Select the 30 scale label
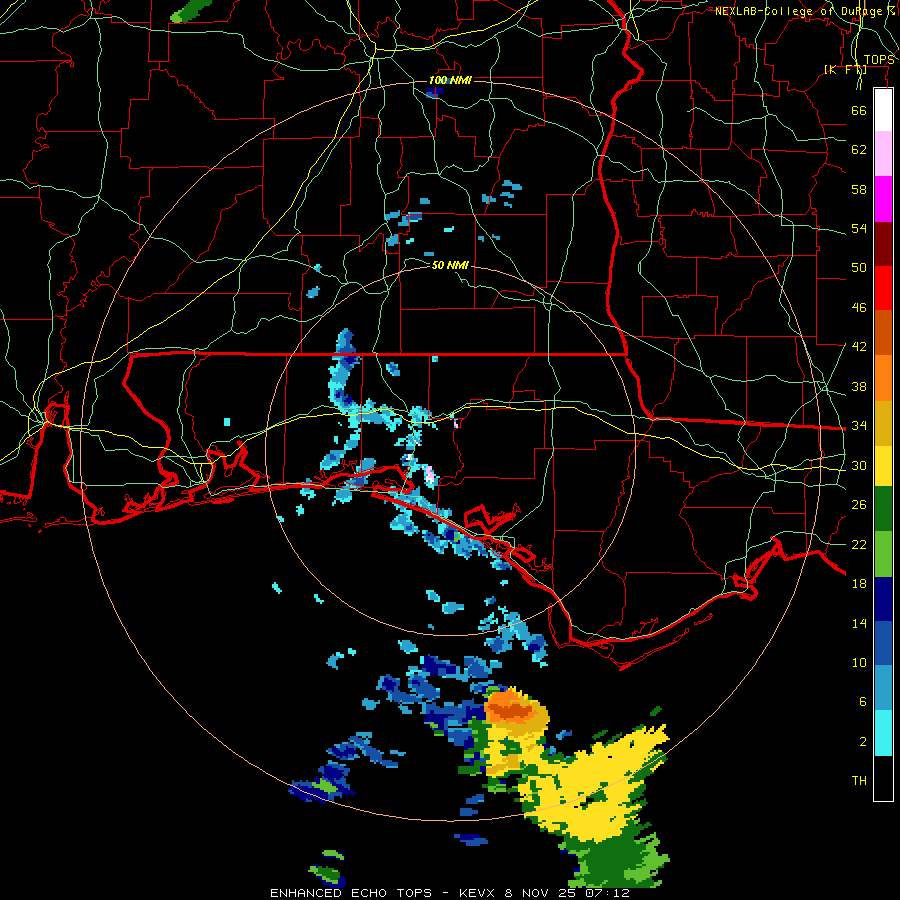900x900 pixels. [859, 465]
